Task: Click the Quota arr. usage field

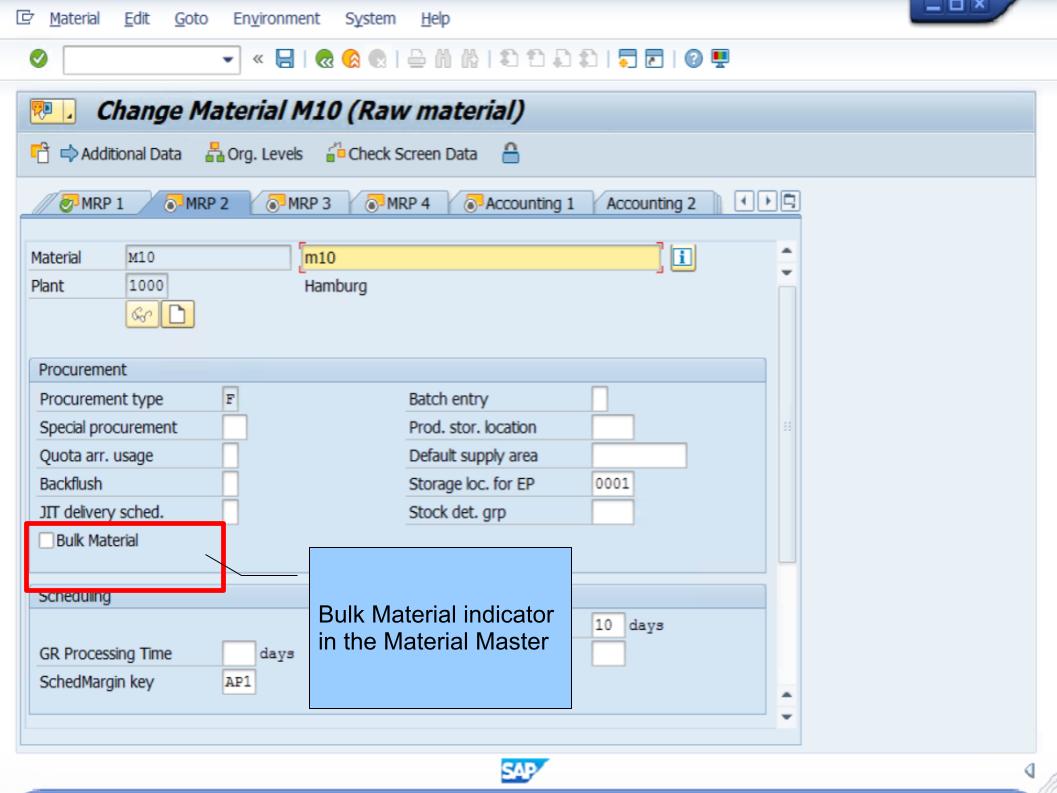Action: pos(230,455)
